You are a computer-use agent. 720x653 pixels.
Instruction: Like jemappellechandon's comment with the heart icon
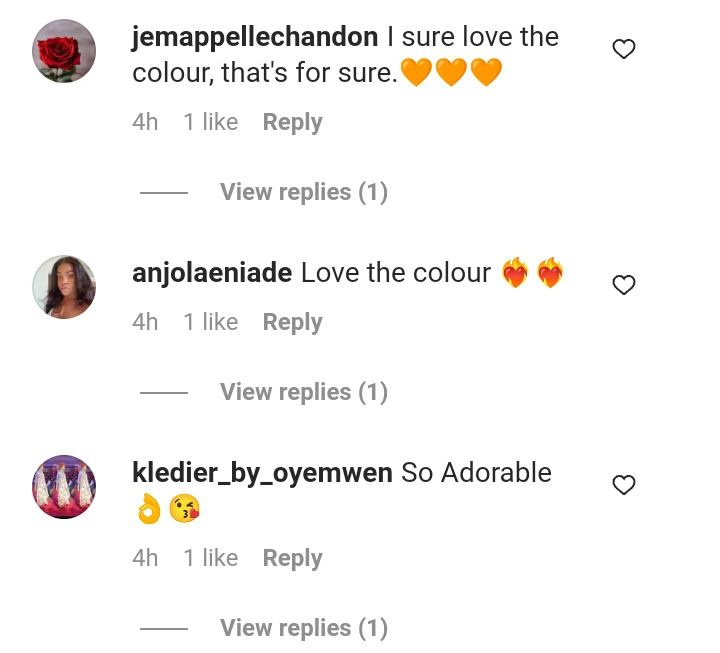[x=624, y=49]
